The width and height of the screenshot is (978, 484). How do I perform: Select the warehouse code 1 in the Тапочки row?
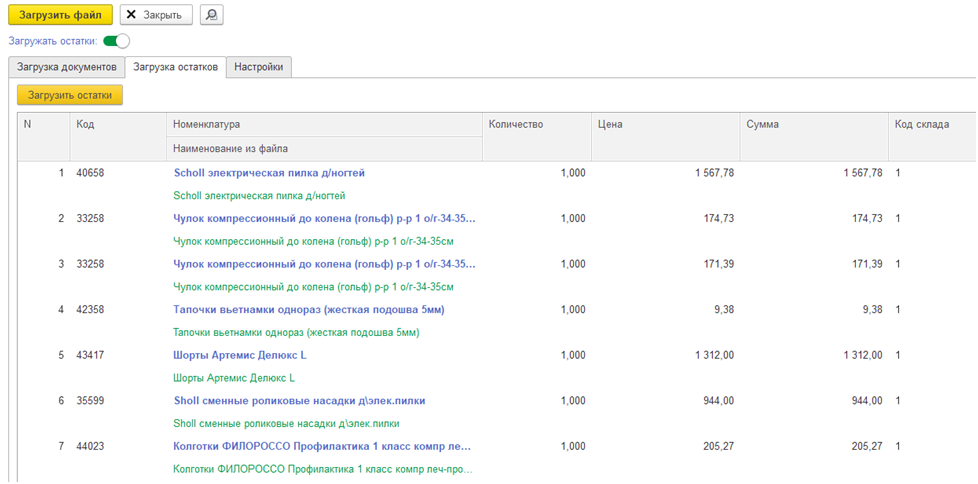click(898, 310)
